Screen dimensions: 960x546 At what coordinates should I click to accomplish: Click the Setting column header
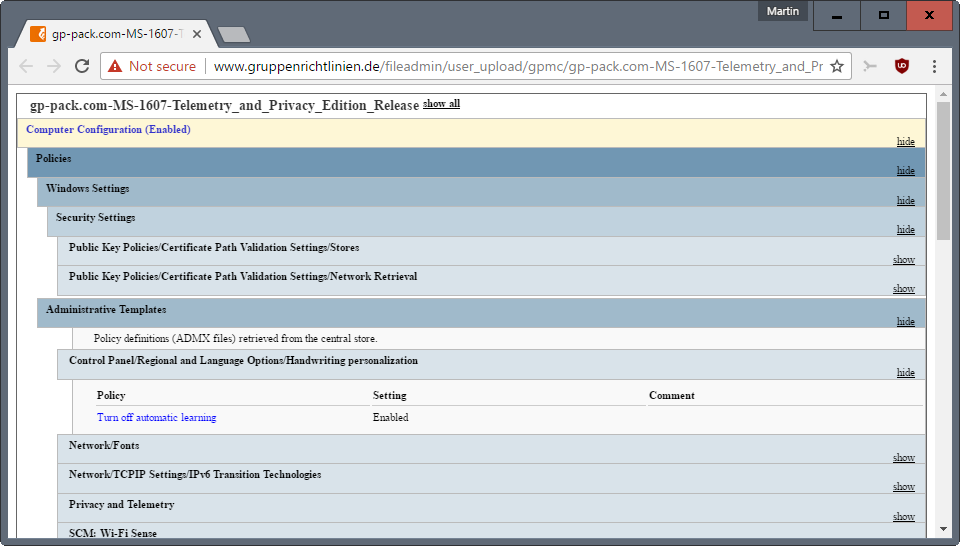(x=389, y=395)
